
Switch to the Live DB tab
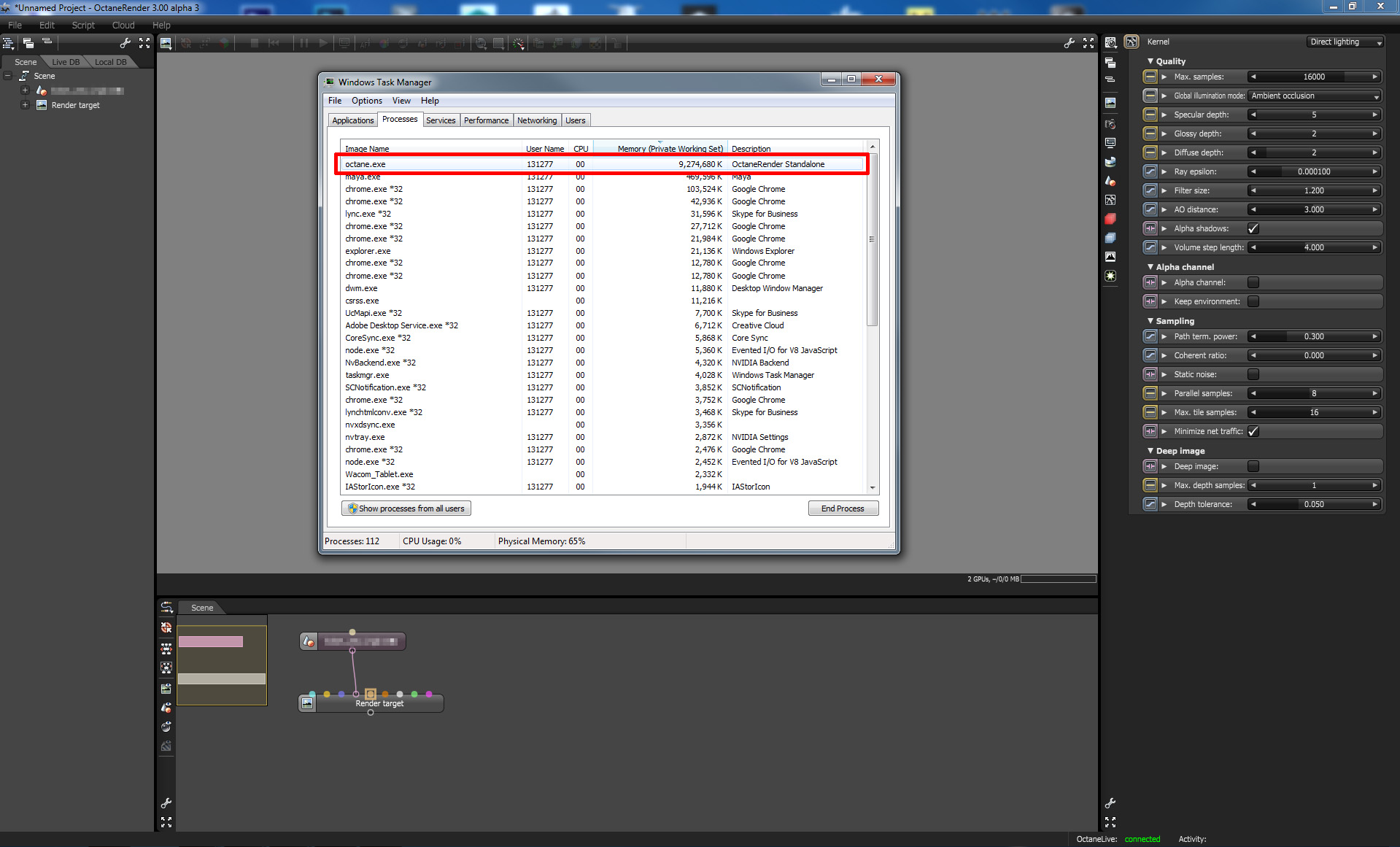tap(66, 62)
